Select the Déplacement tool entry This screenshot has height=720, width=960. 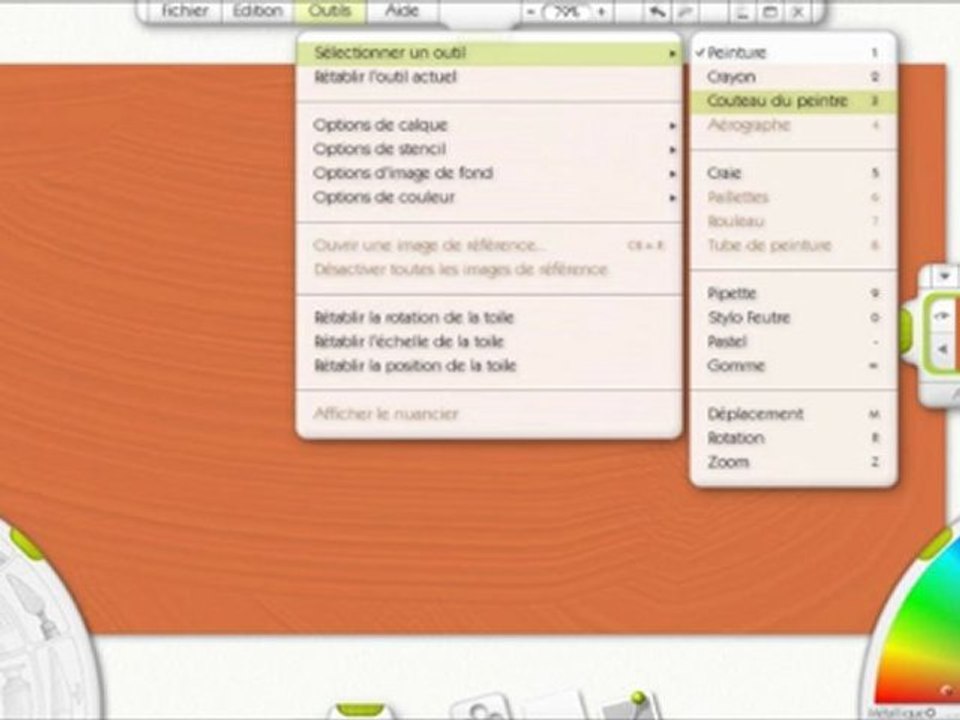point(793,414)
